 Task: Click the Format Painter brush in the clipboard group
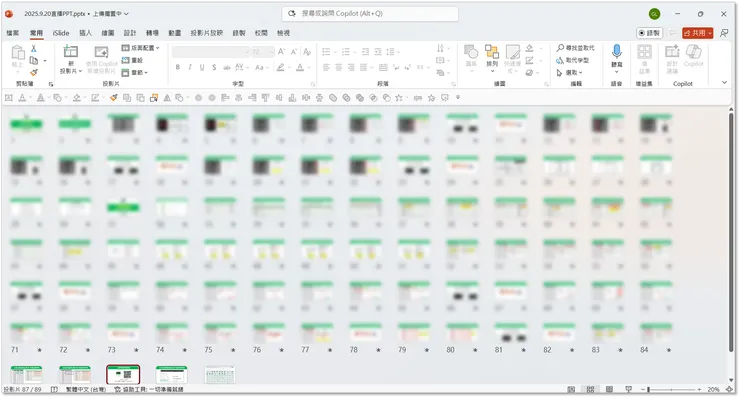pyautogui.click(x=34, y=72)
